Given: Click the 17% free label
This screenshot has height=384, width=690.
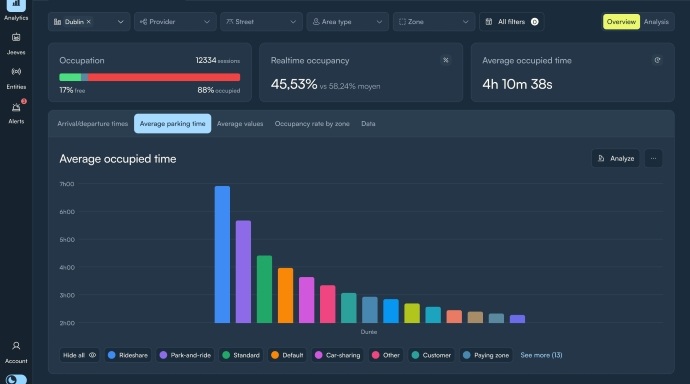Looking at the screenshot, I should [x=72, y=90].
